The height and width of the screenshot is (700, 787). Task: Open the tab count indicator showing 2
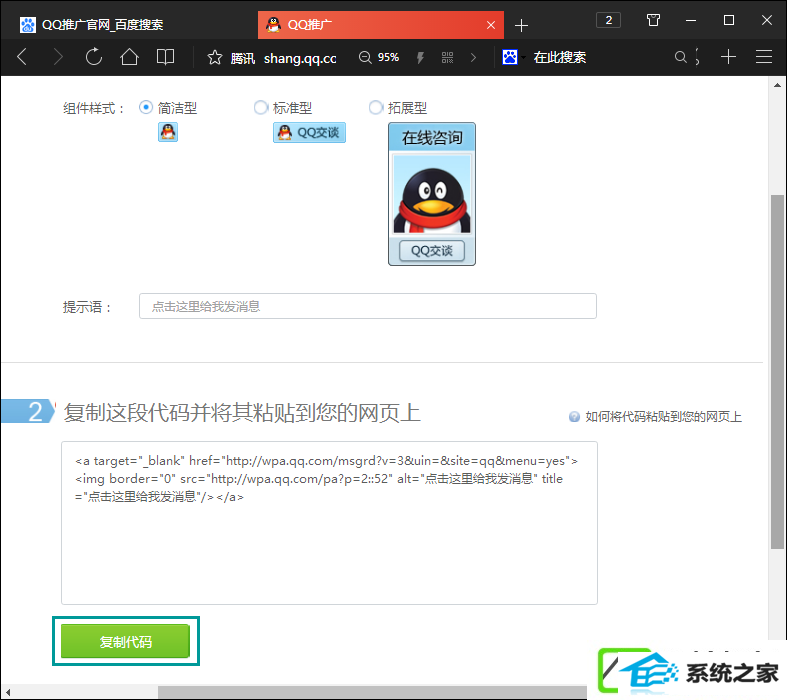(608, 20)
